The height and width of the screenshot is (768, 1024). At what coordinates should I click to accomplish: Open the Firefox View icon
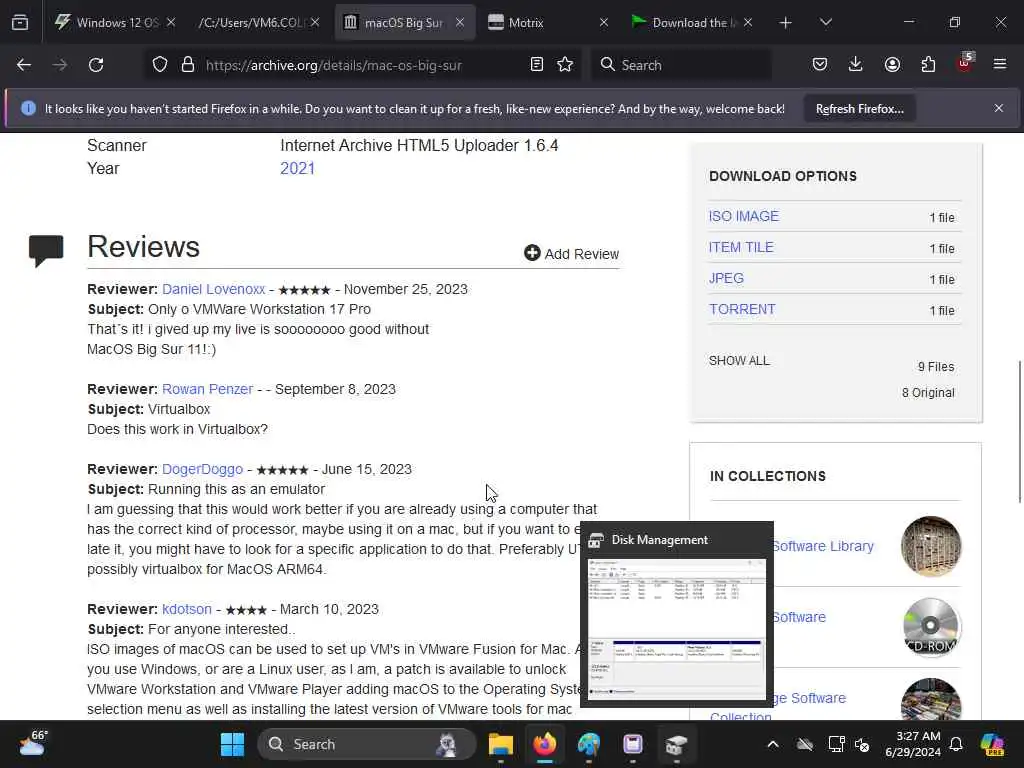pos(20,22)
